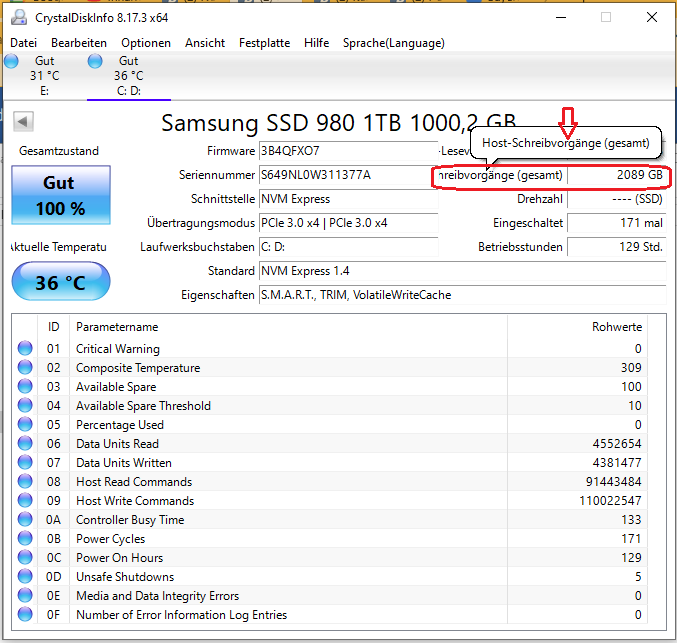The height and width of the screenshot is (643, 677).
Task: Click the status orb for Host Read Commands
Action: tap(25, 481)
